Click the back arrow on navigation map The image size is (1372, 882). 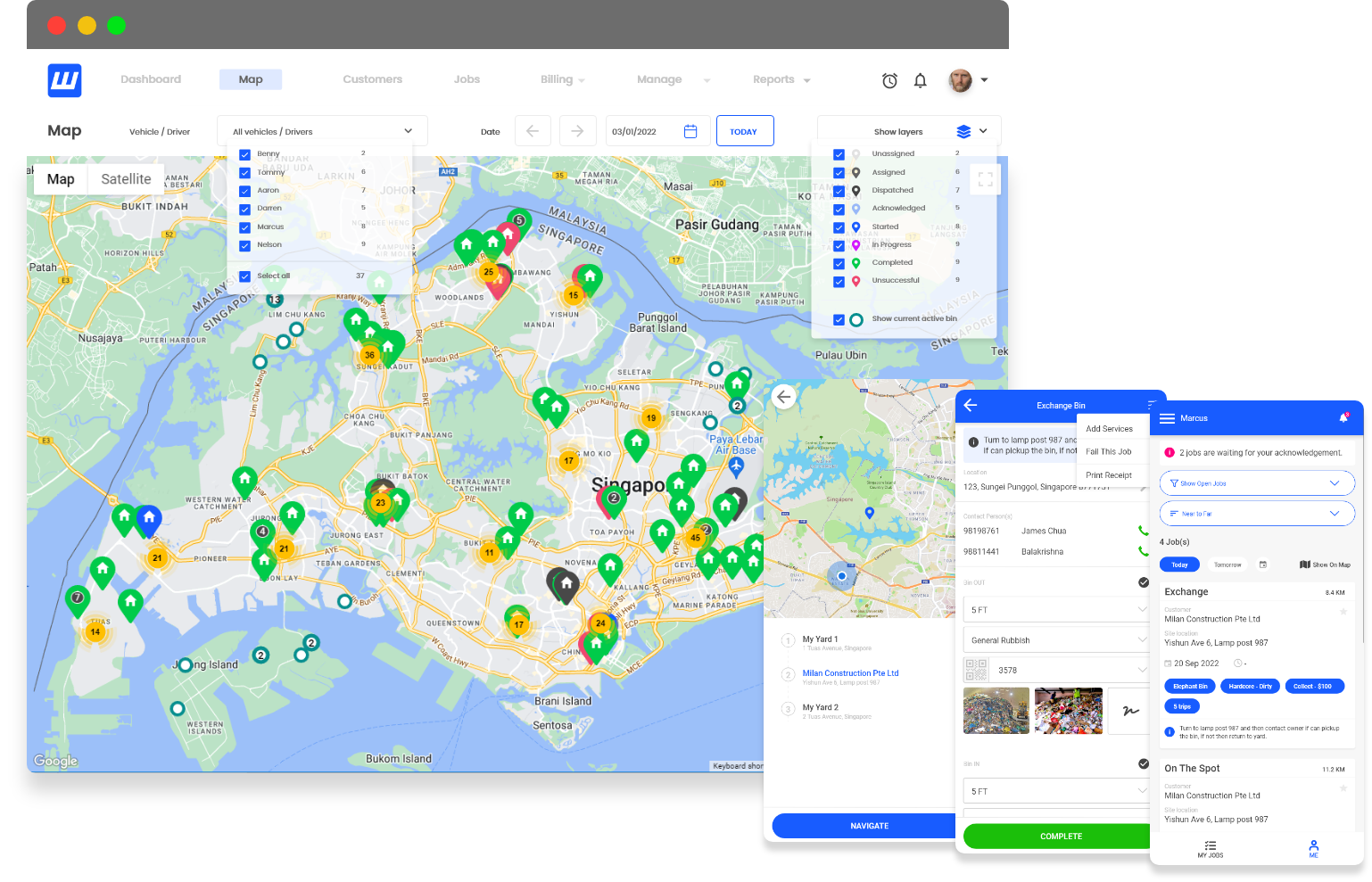(783, 397)
